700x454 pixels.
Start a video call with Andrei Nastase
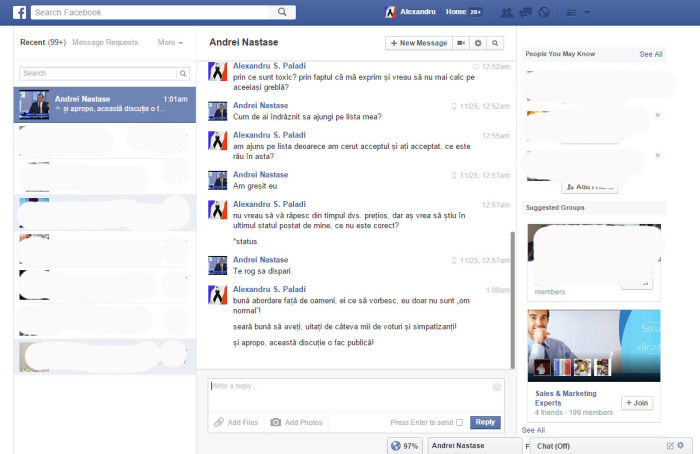(461, 43)
